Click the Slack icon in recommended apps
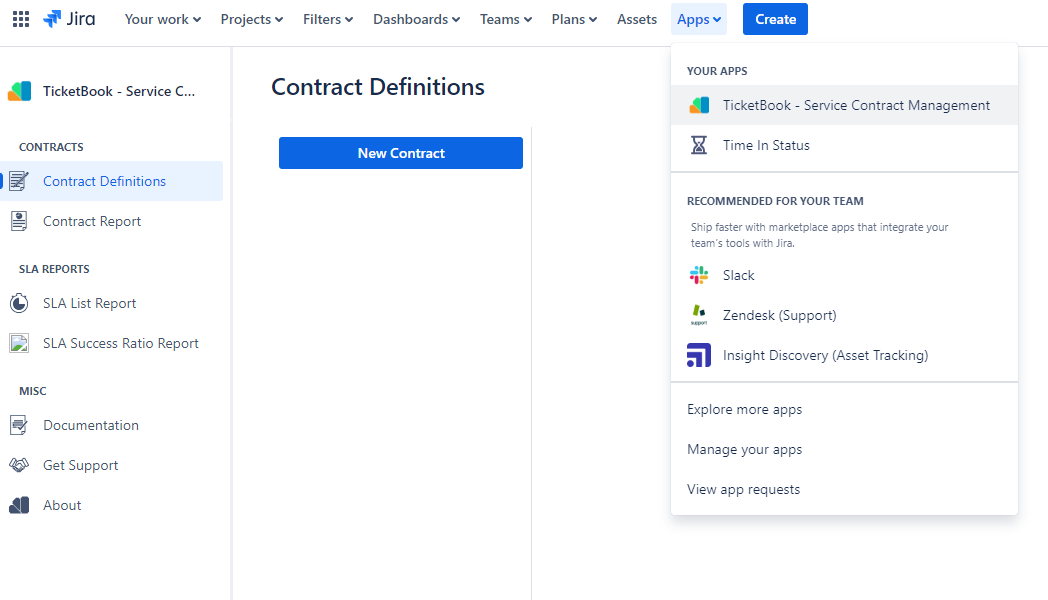 699,275
